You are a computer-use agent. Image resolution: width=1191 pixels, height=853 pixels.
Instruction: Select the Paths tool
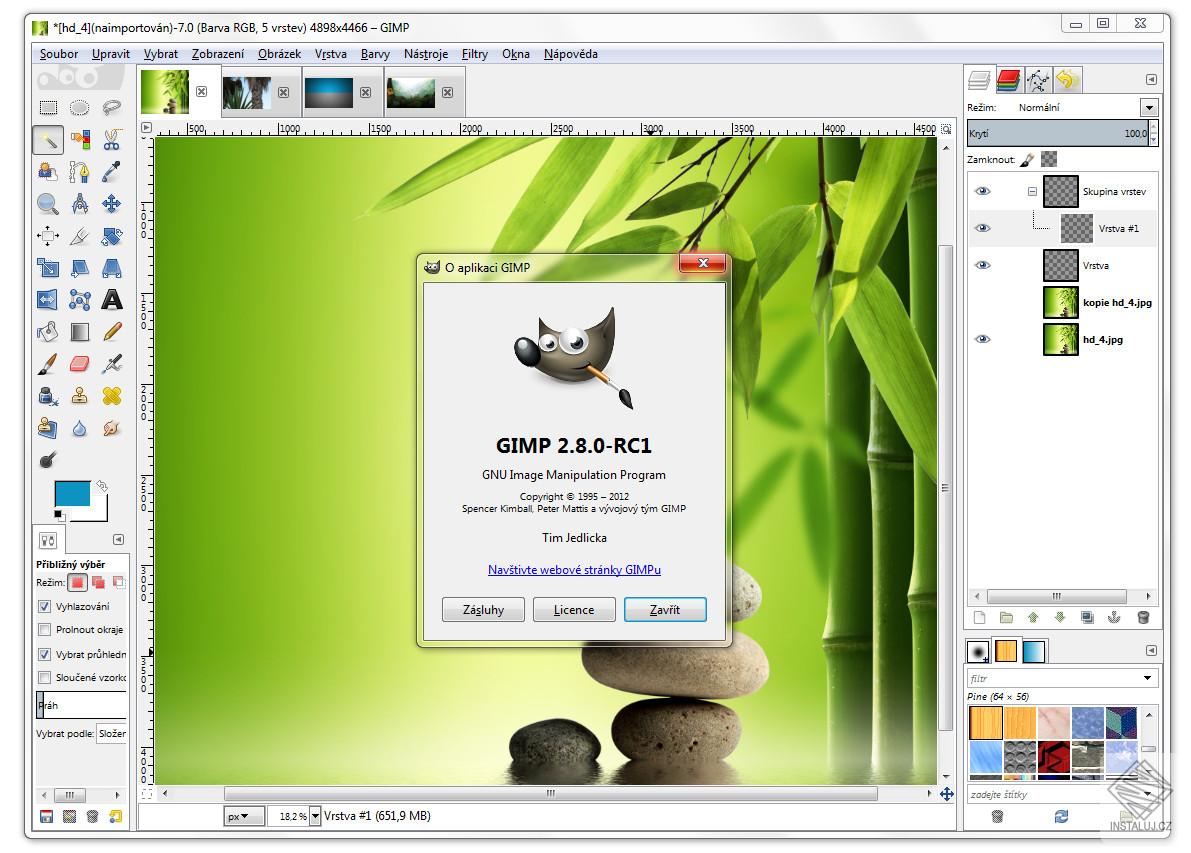pos(80,172)
